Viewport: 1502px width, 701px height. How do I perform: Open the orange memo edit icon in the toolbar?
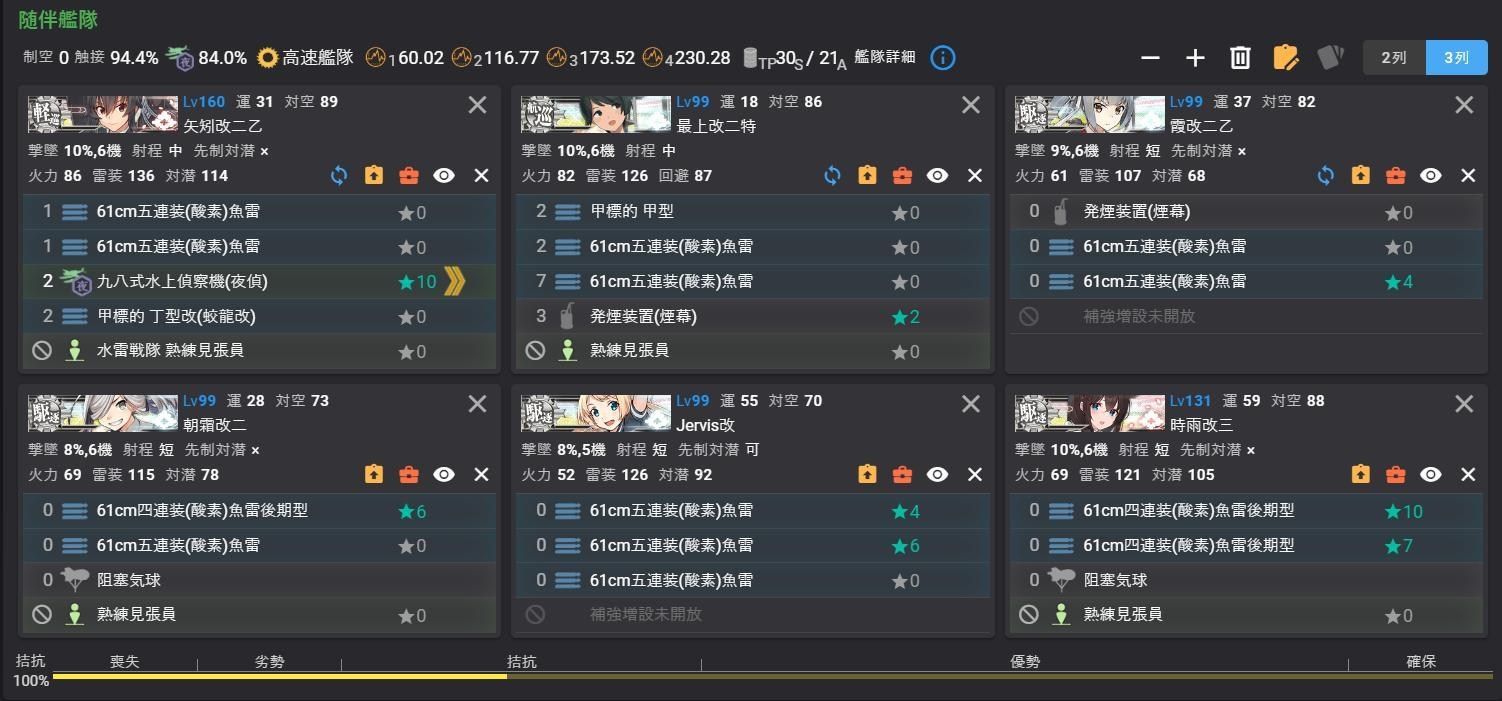pyautogui.click(x=1286, y=58)
